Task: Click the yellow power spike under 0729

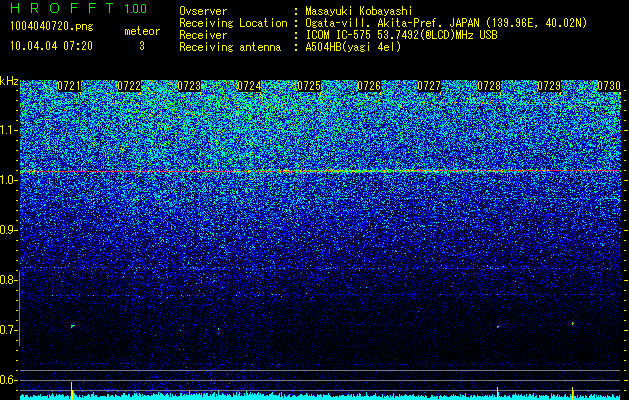Action: tap(572, 392)
